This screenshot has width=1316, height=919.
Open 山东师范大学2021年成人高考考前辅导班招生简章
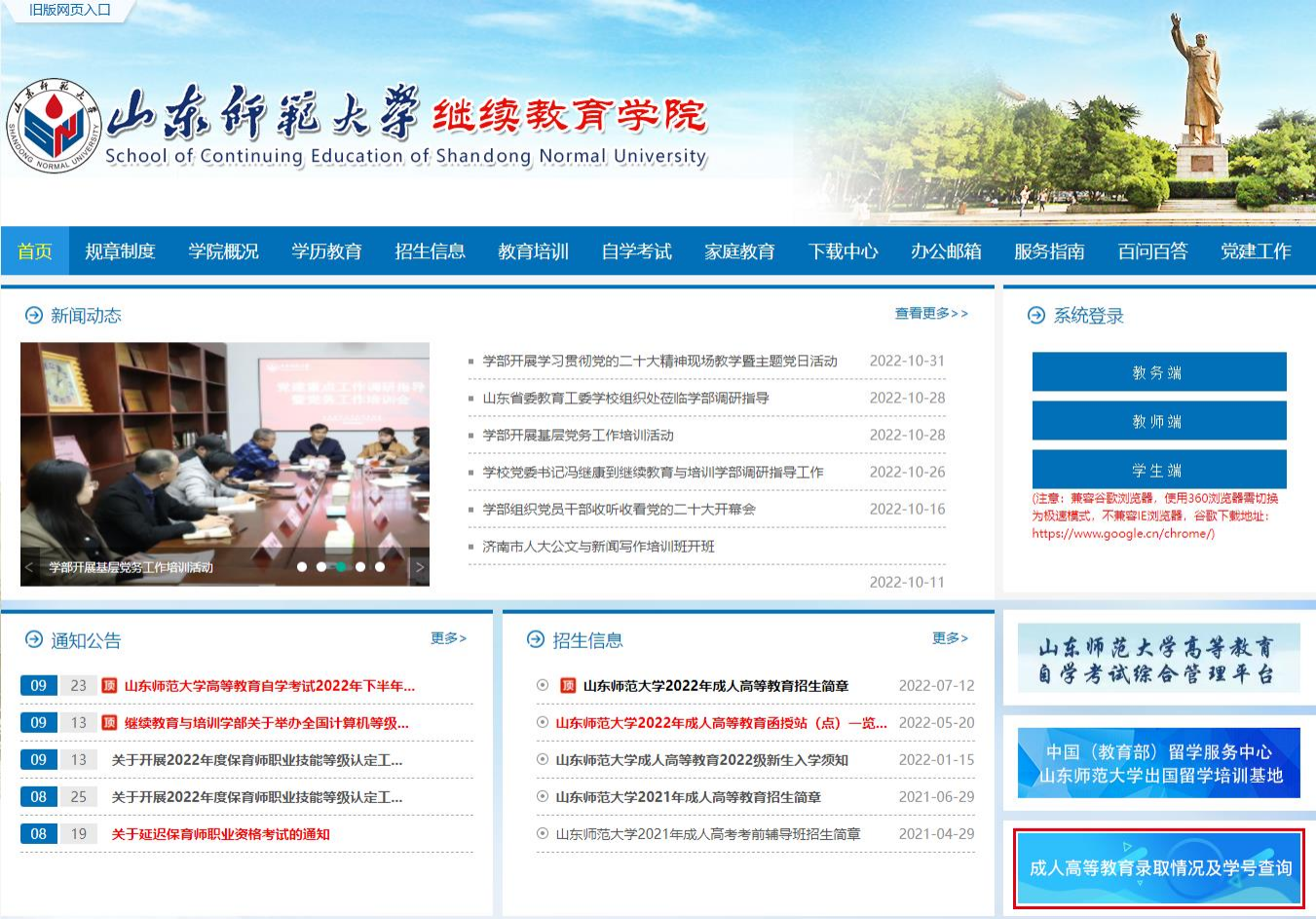(708, 834)
